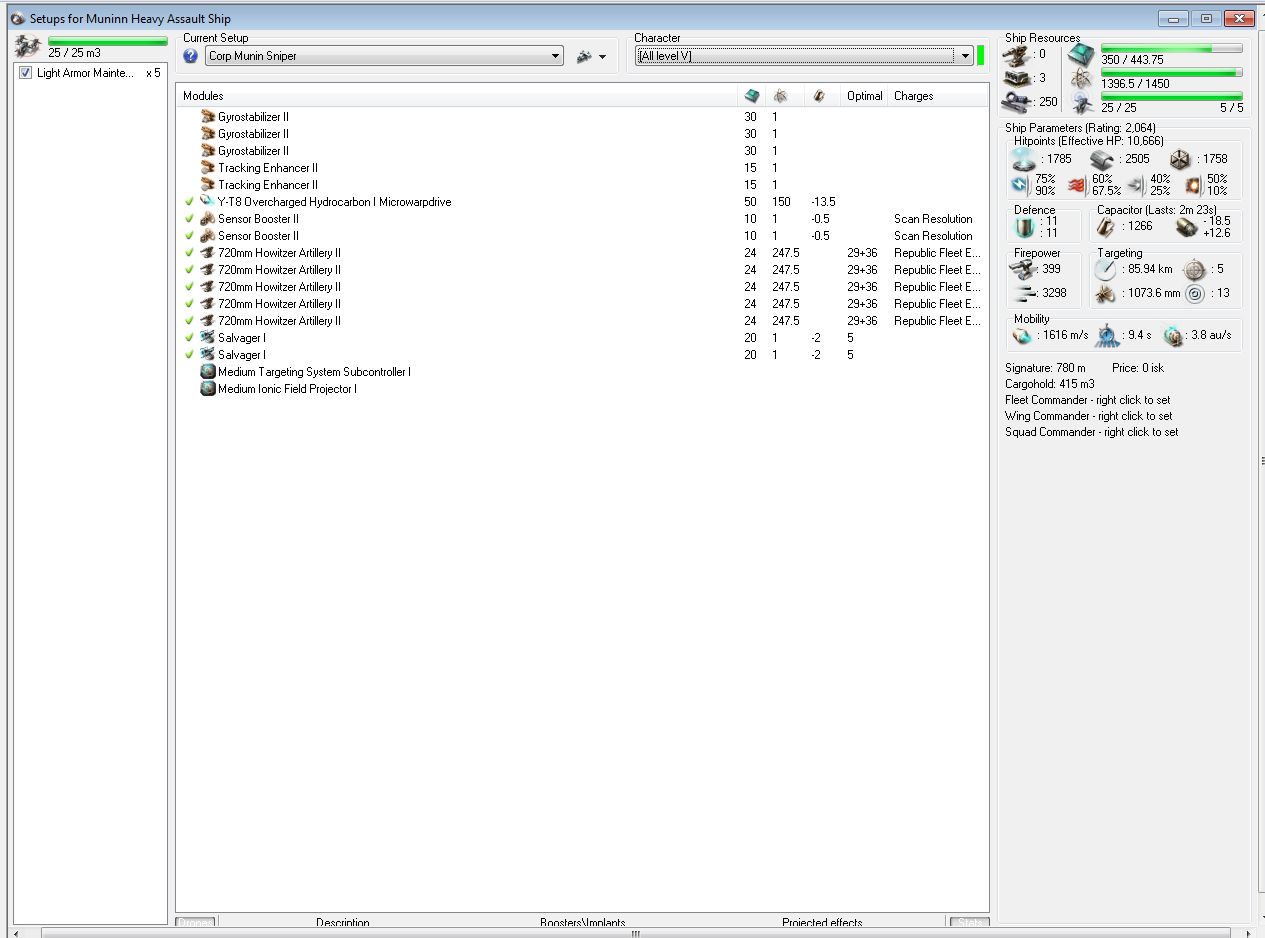Switch to the Projected effects tab

(822, 922)
